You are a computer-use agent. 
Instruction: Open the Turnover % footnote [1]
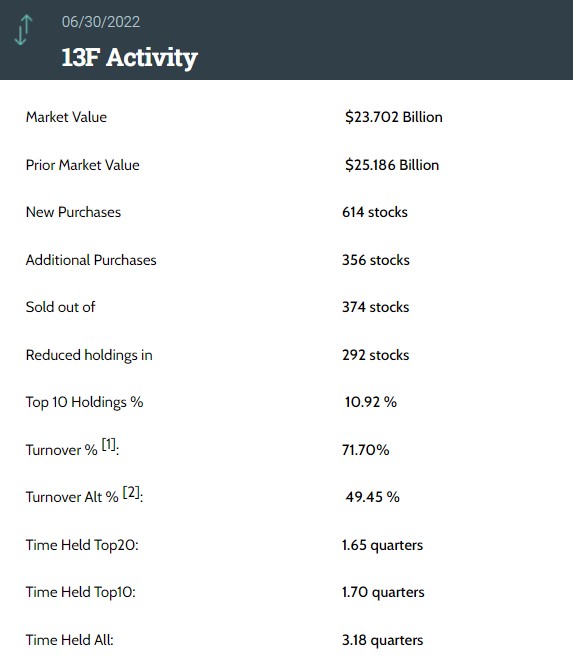[109, 444]
